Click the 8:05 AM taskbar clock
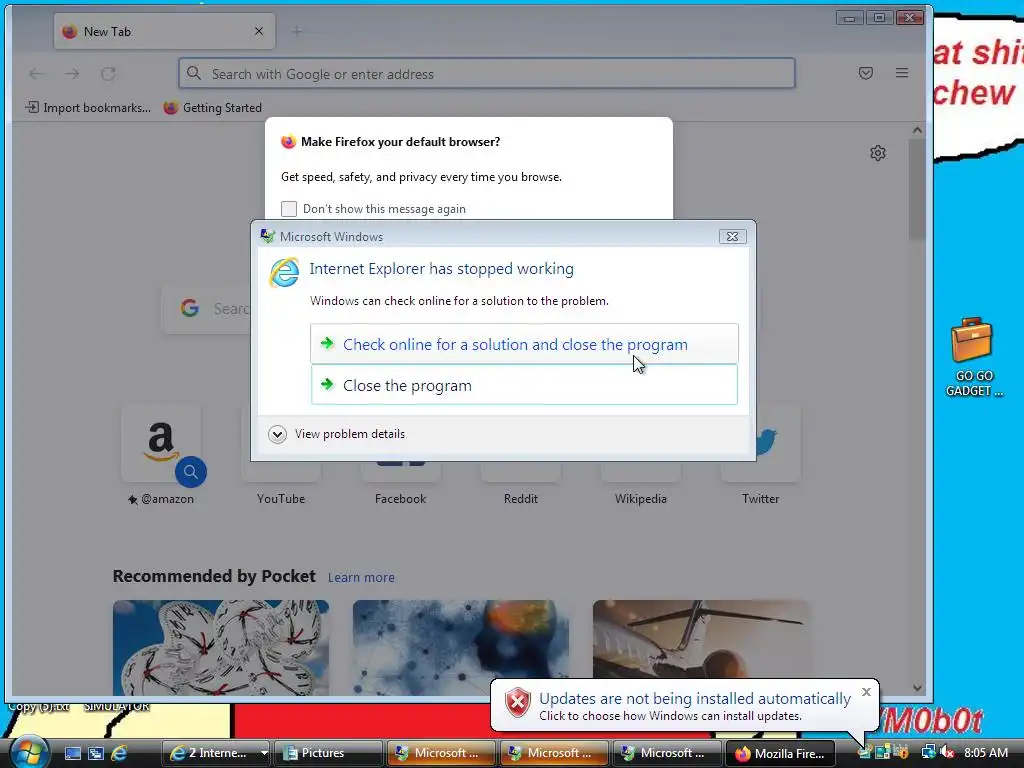1024x768 pixels. [x=985, y=752]
